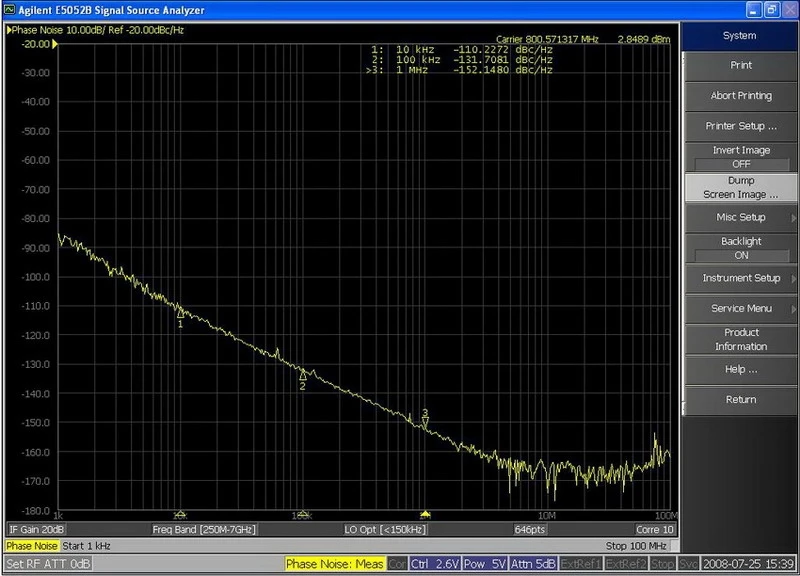Click the '10M' x-axis label
800x576 pixels.
click(546, 515)
